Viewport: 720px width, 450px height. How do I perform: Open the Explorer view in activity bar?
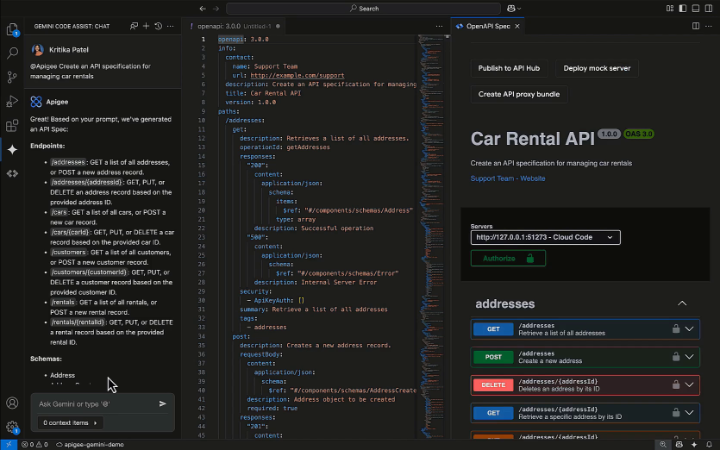[x=12, y=29]
